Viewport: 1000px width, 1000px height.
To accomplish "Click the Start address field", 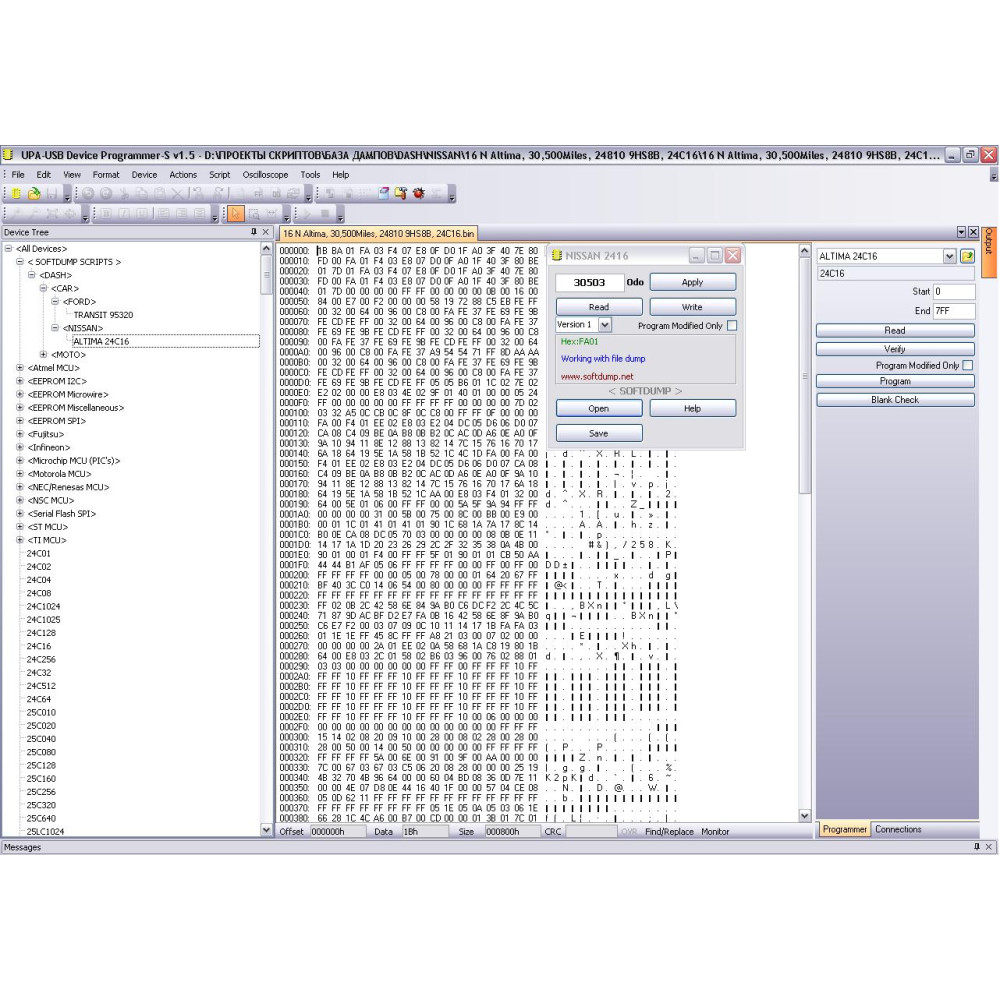I will pyautogui.click(x=954, y=291).
